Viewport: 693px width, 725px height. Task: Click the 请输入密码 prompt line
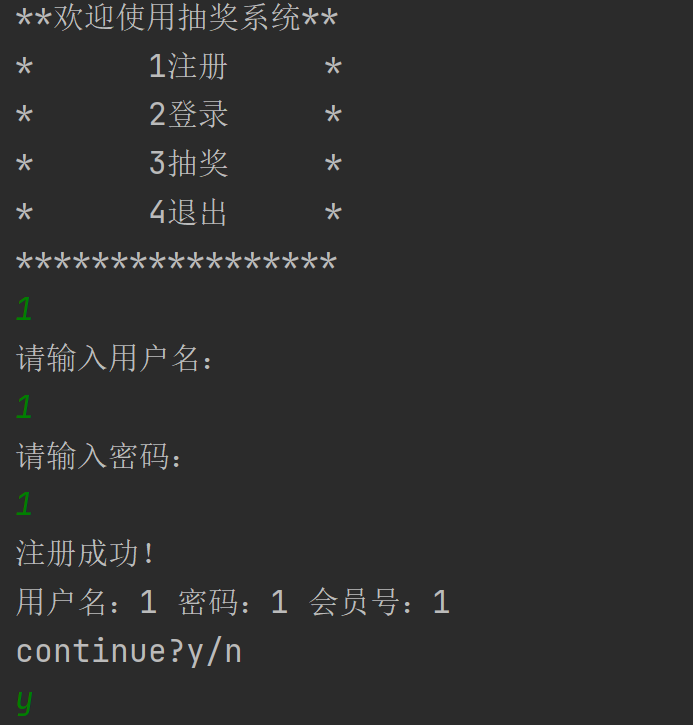point(98,456)
